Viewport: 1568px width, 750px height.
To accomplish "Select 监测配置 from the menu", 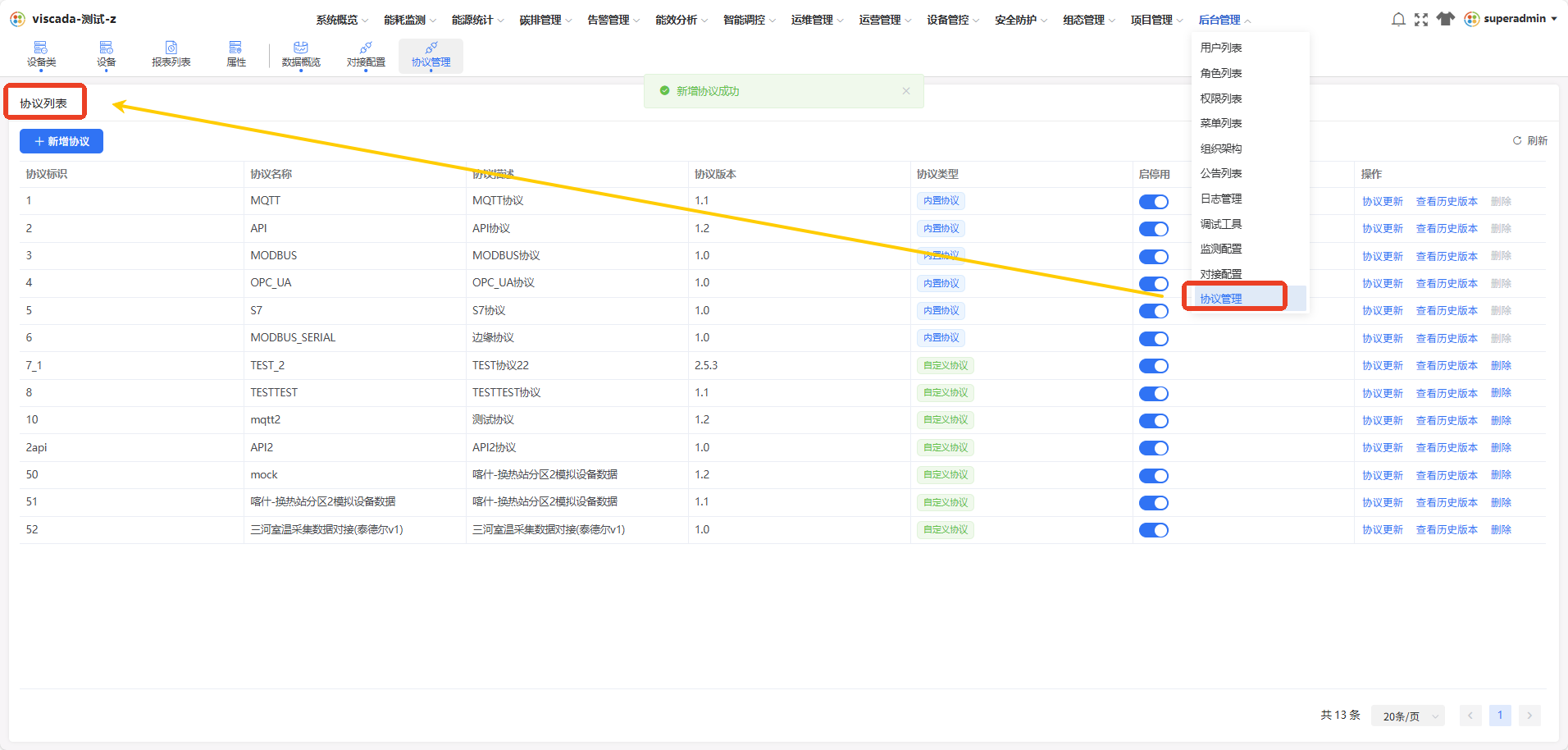I will [x=1221, y=249].
